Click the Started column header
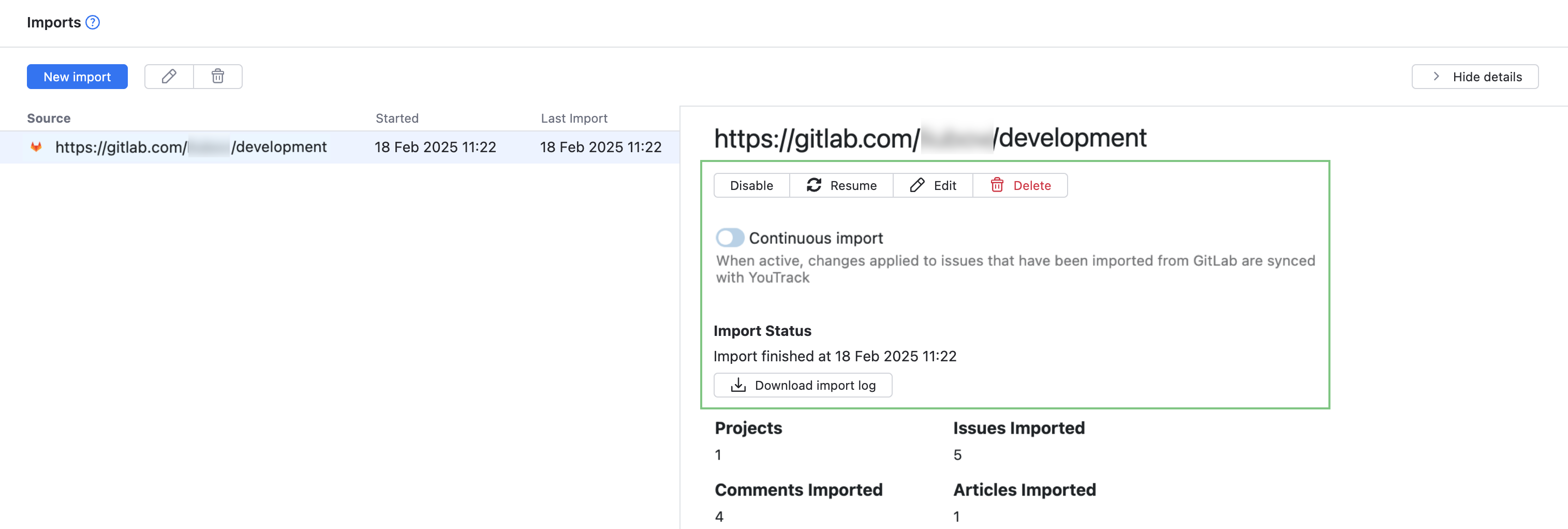1568x529 pixels. point(396,117)
